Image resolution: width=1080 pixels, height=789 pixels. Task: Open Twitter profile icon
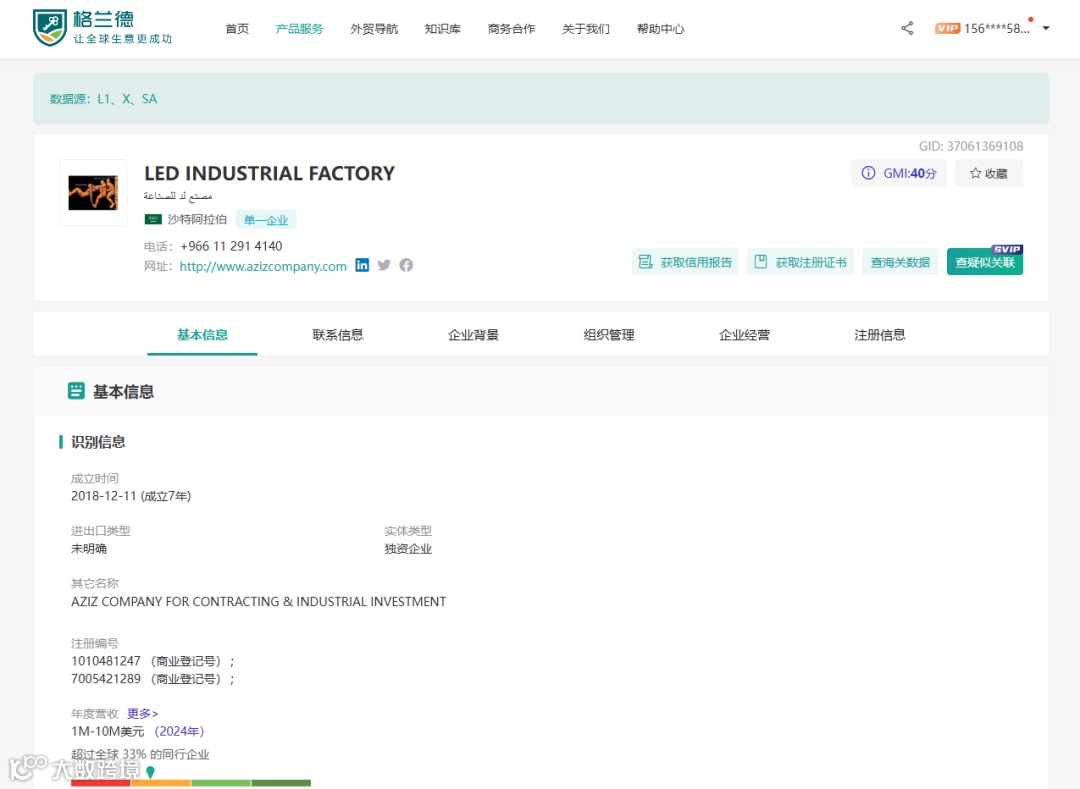384,265
